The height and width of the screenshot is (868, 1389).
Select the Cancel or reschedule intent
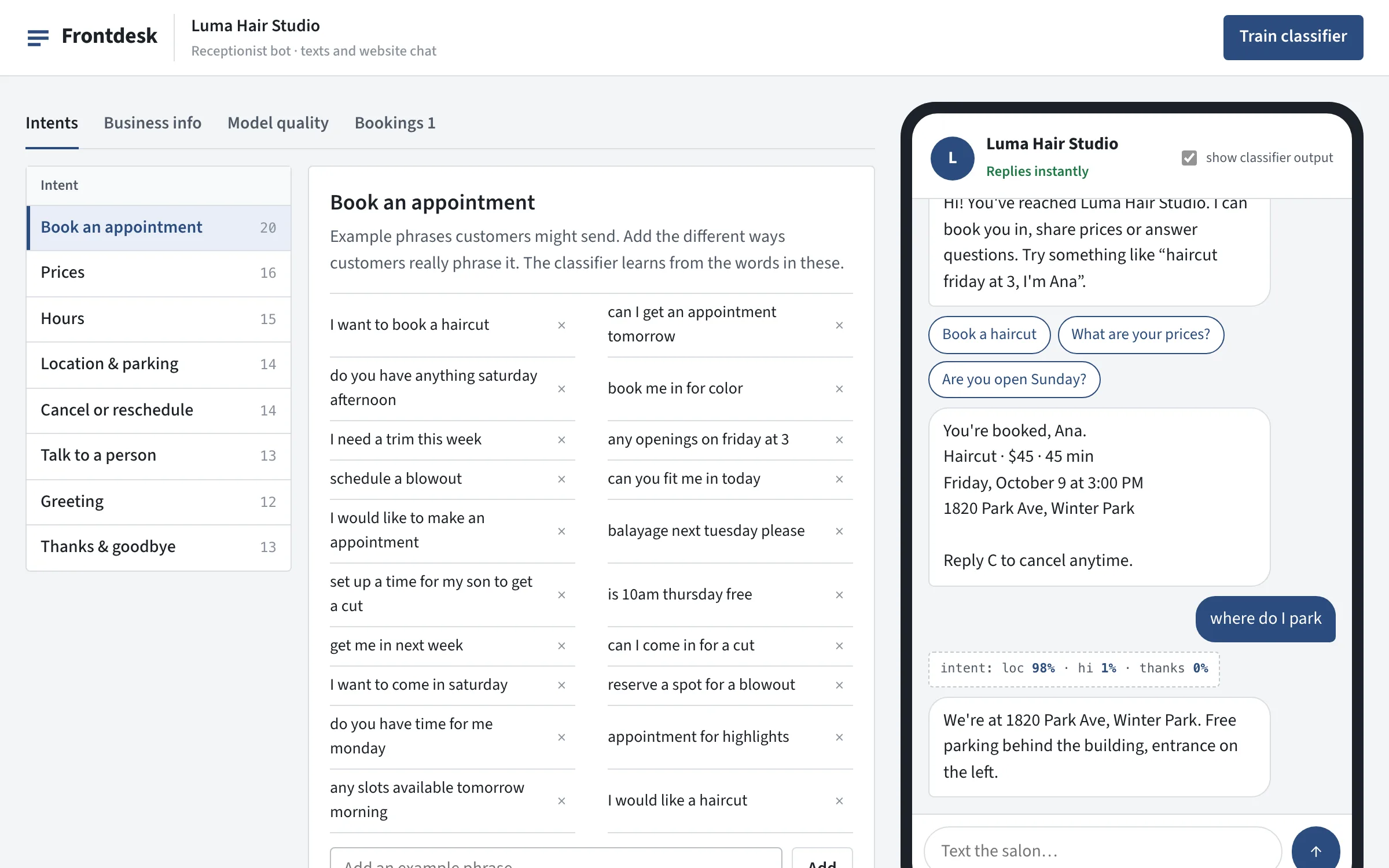tap(159, 411)
